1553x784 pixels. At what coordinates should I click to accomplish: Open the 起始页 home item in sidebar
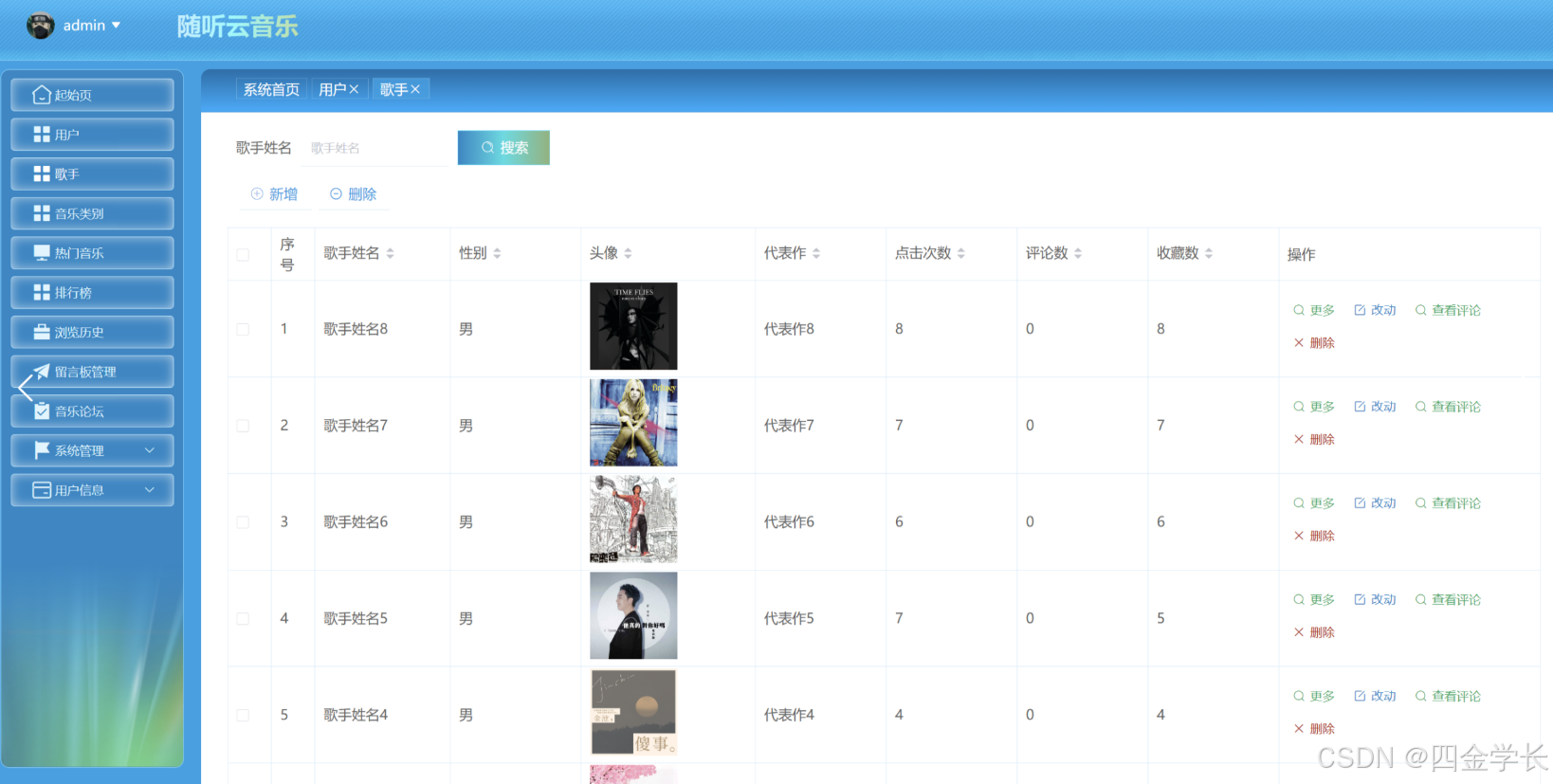click(x=92, y=95)
